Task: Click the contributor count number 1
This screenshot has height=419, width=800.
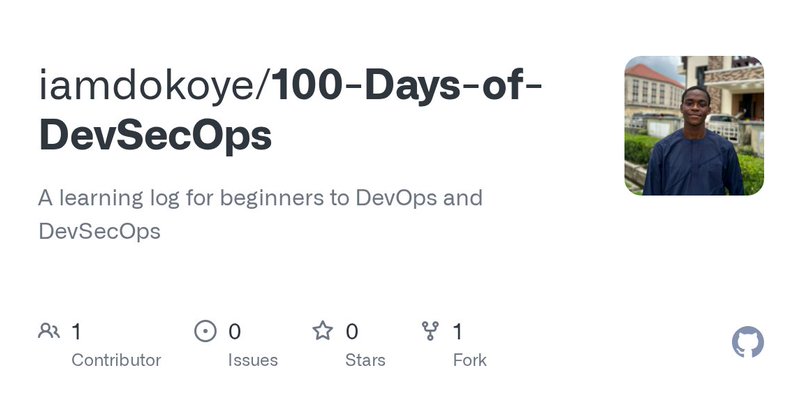Action: 77,332
